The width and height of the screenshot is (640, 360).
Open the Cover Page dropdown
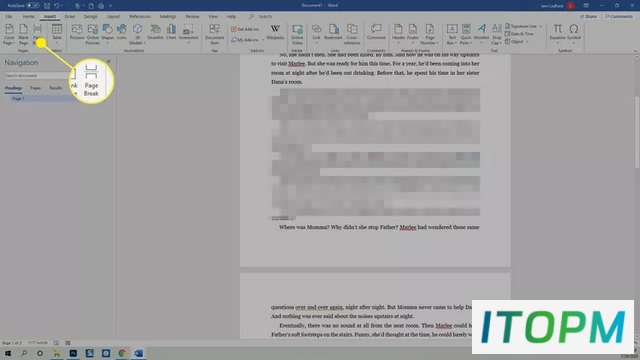click(9, 34)
